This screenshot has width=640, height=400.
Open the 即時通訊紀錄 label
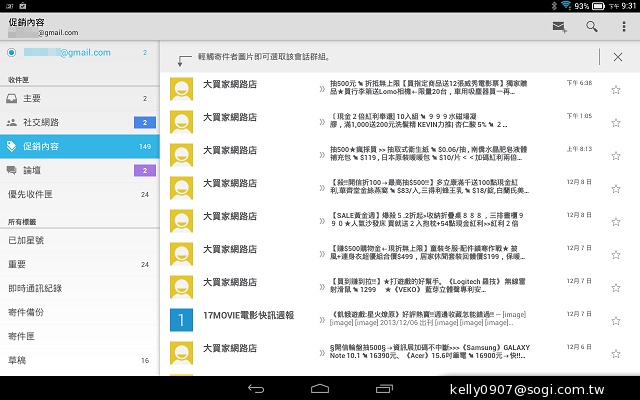click(80, 288)
